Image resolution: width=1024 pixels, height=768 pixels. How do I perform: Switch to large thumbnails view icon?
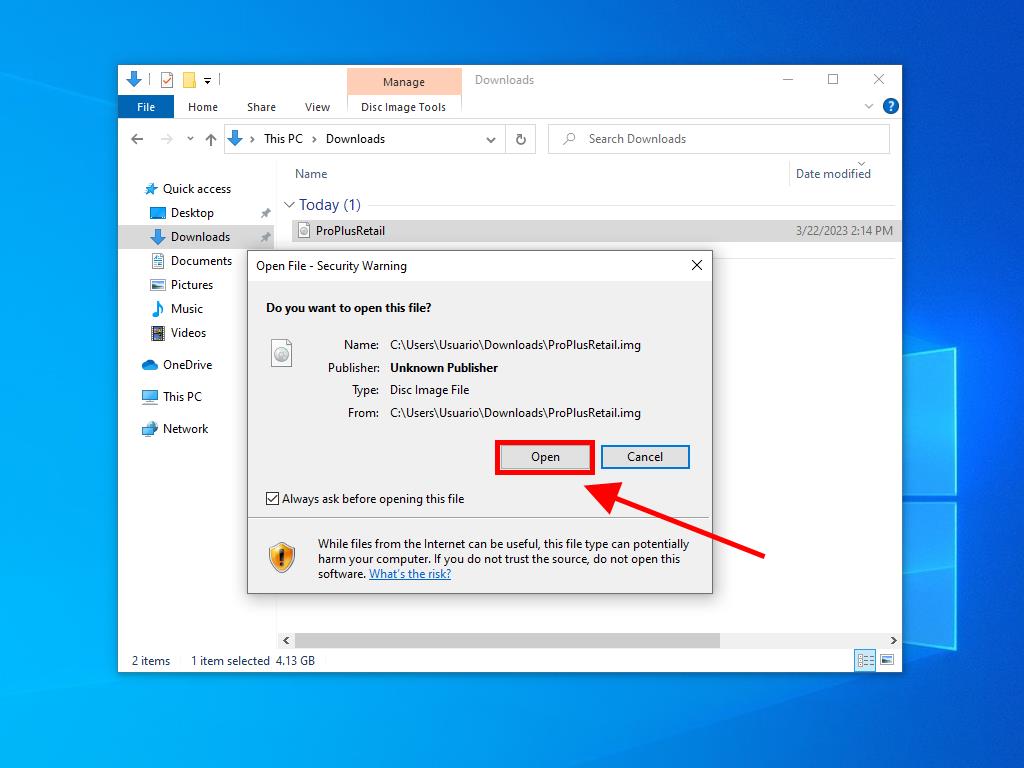point(886,660)
